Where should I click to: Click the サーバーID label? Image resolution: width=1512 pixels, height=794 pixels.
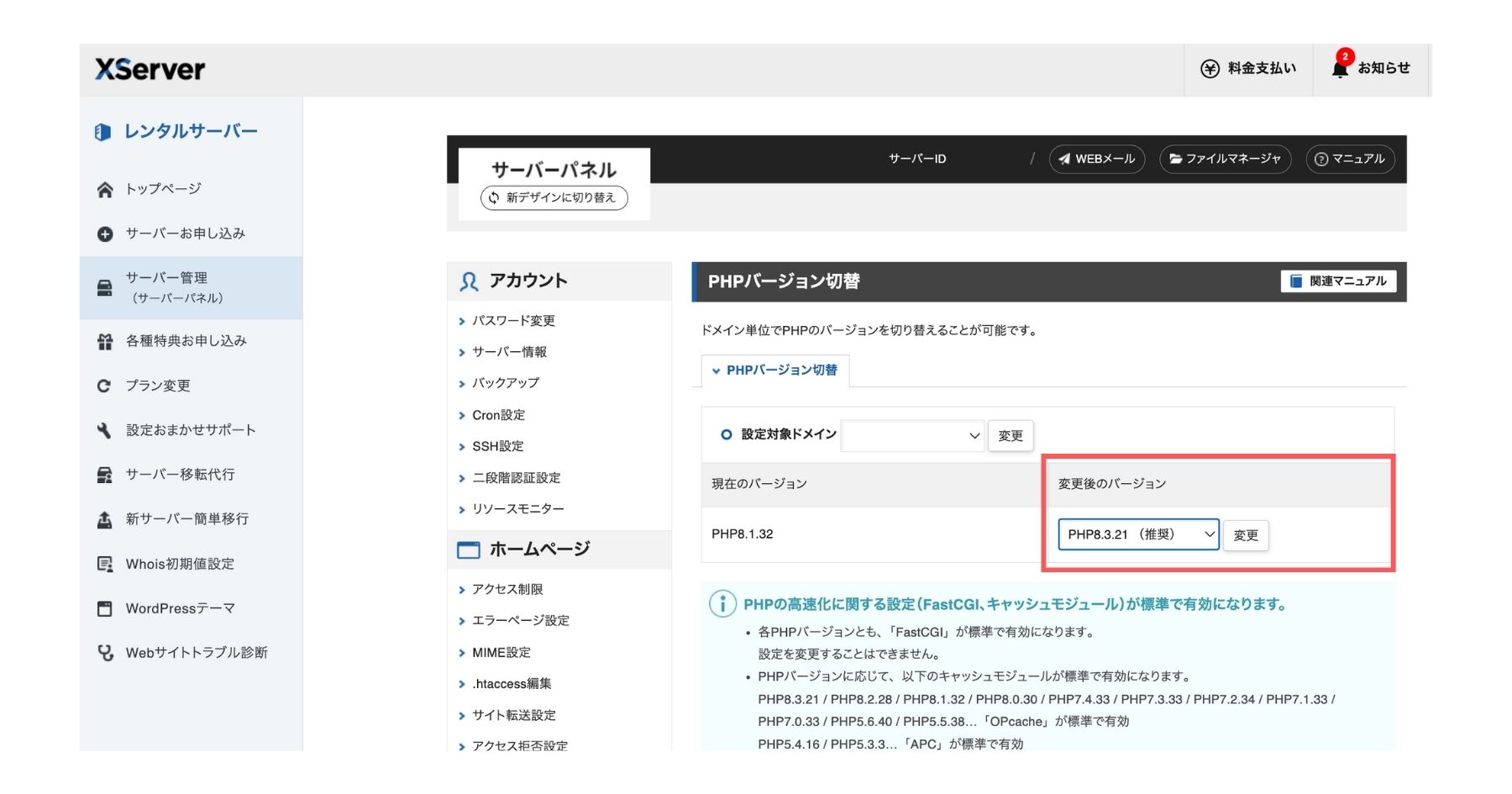pyautogui.click(x=917, y=159)
